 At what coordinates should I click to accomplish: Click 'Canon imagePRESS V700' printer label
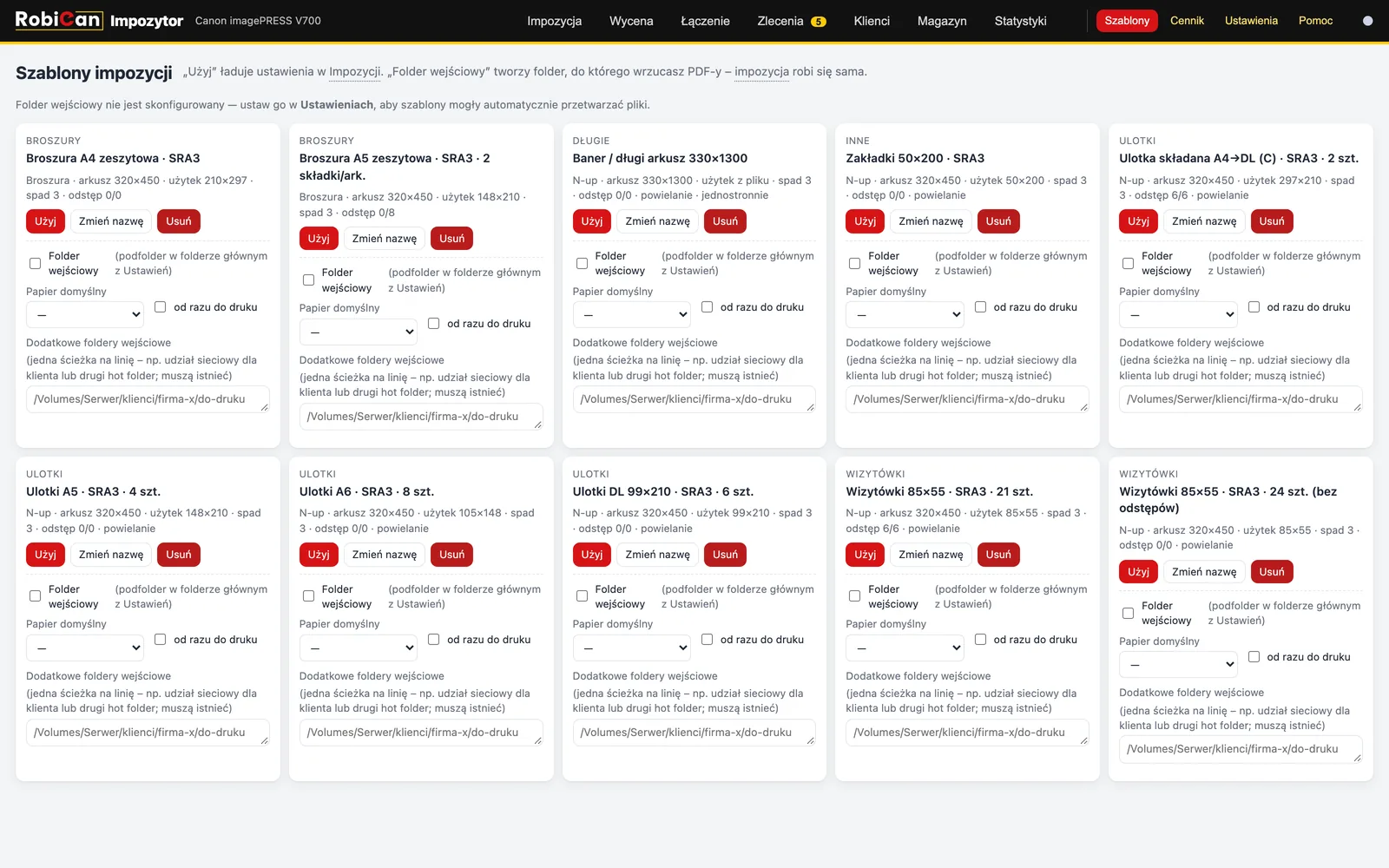click(258, 21)
